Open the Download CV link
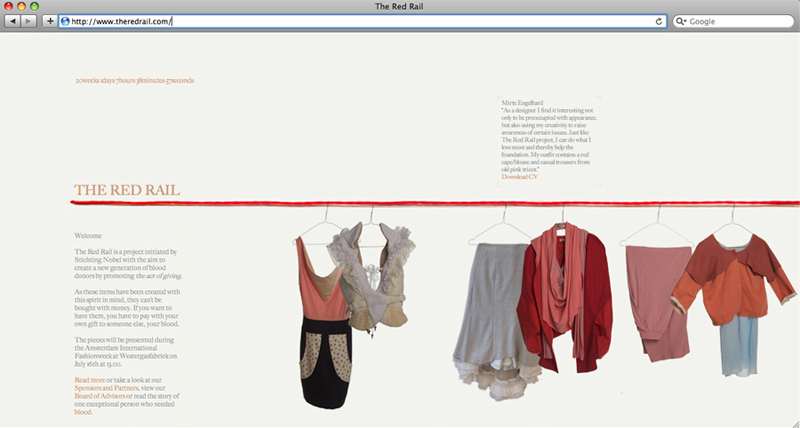Image resolution: width=800 pixels, height=428 pixels. [519, 176]
